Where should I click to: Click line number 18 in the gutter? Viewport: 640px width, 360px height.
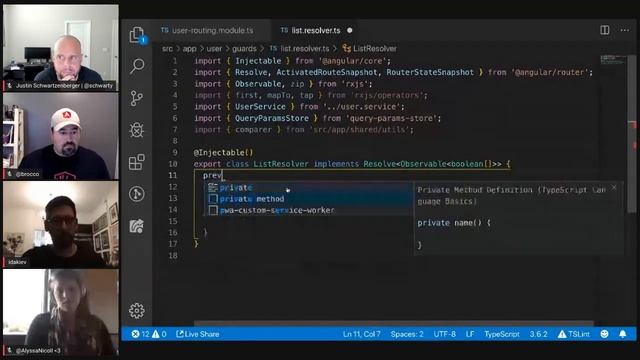173,255
